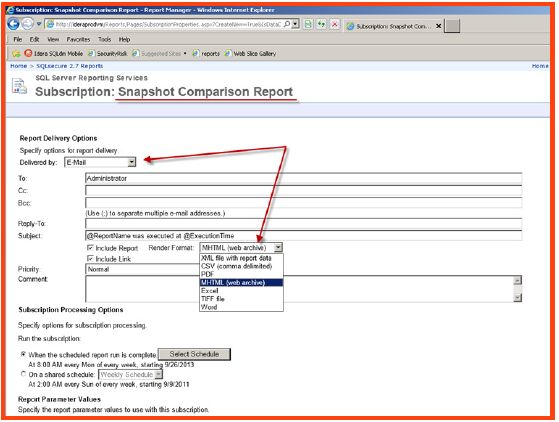The height and width of the screenshot is (422, 559).
Task: Open the Favorites menu
Action: pyautogui.click(x=78, y=39)
